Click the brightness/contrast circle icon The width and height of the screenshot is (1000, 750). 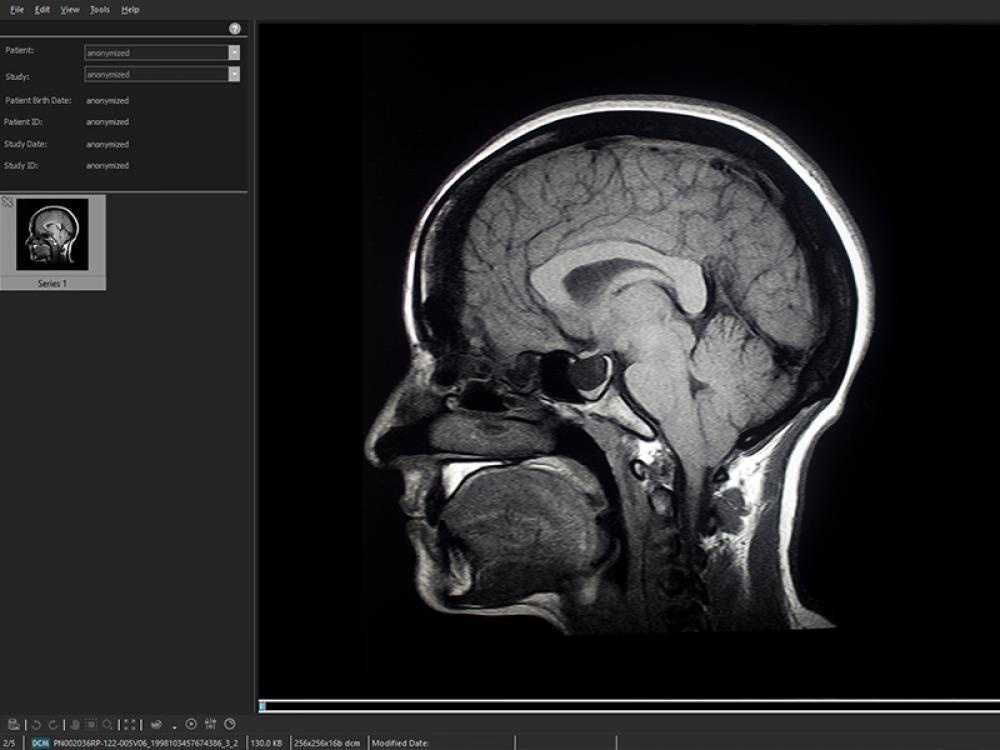[230, 724]
